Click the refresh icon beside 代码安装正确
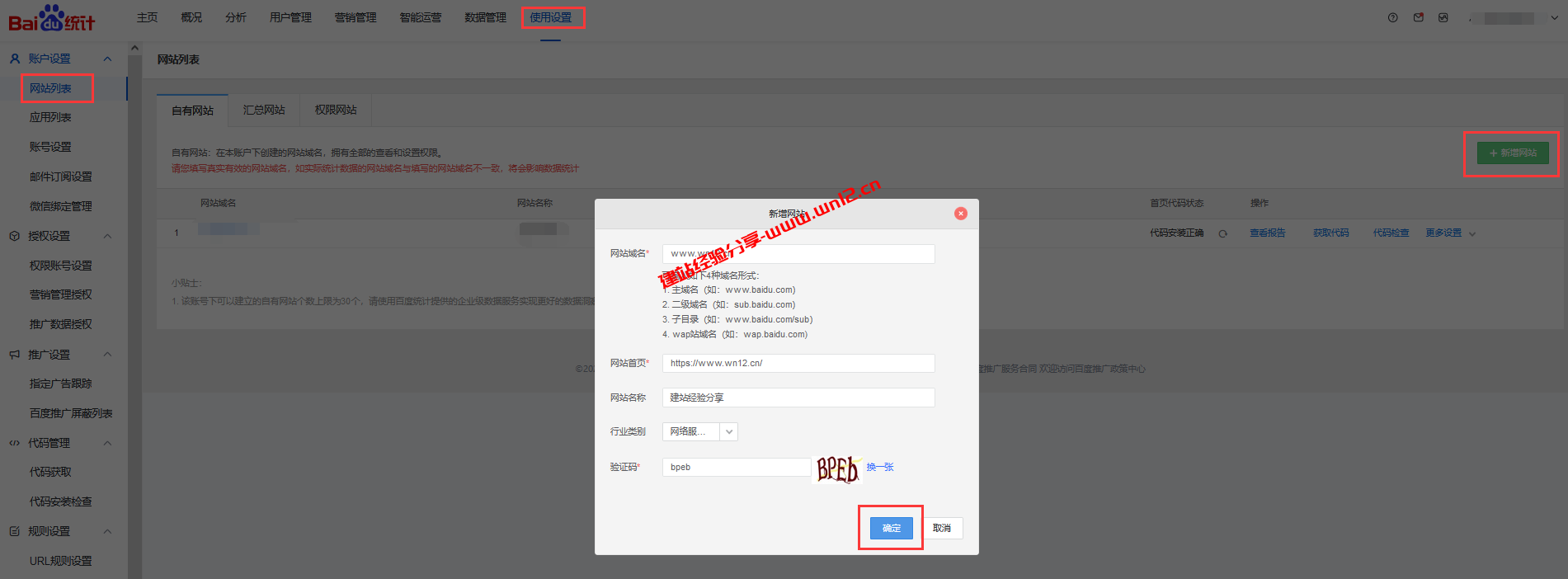Viewport: 1568px width, 579px height. [1222, 233]
